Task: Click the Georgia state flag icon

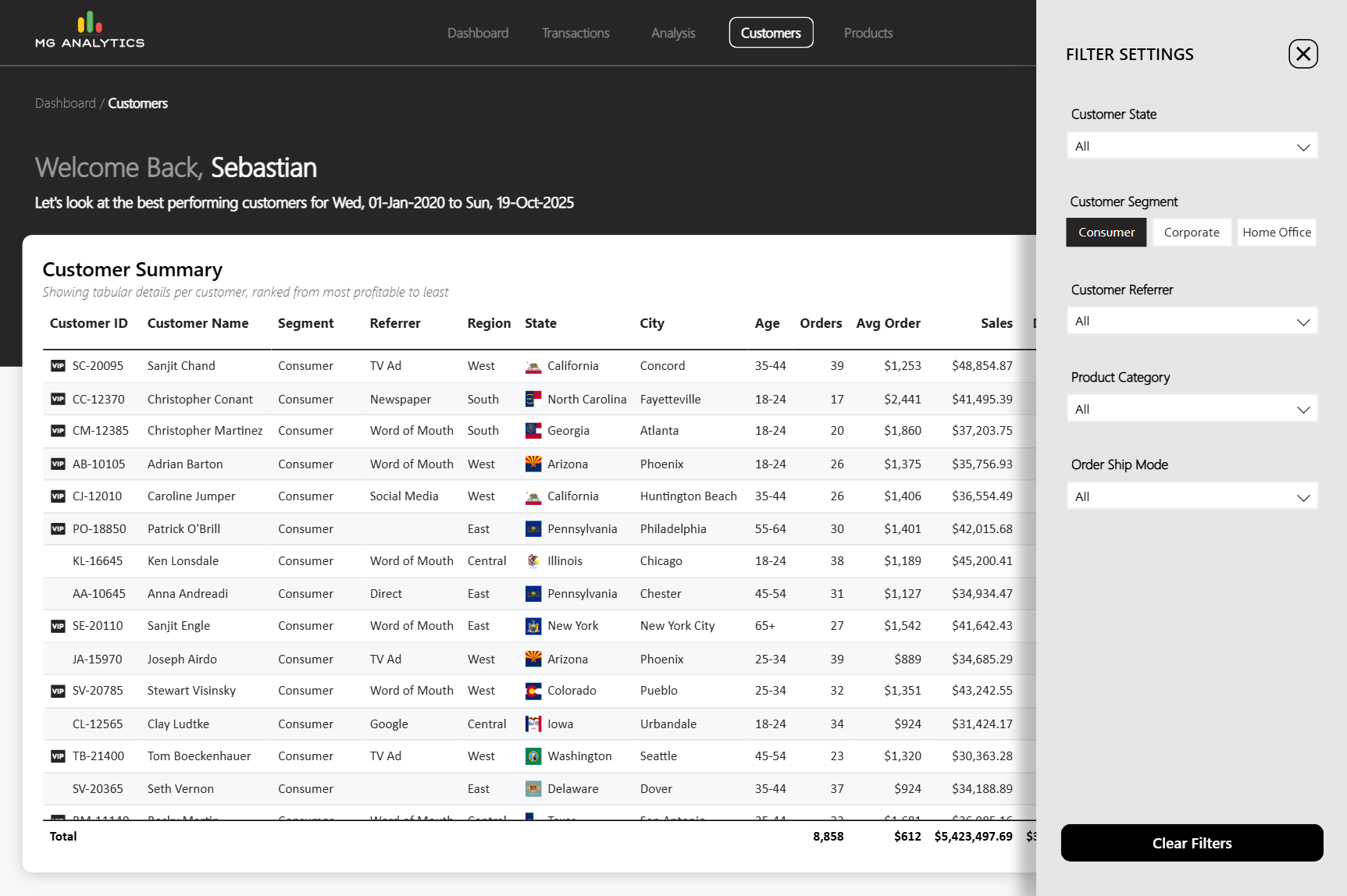Action: pyautogui.click(x=533, y=431)
